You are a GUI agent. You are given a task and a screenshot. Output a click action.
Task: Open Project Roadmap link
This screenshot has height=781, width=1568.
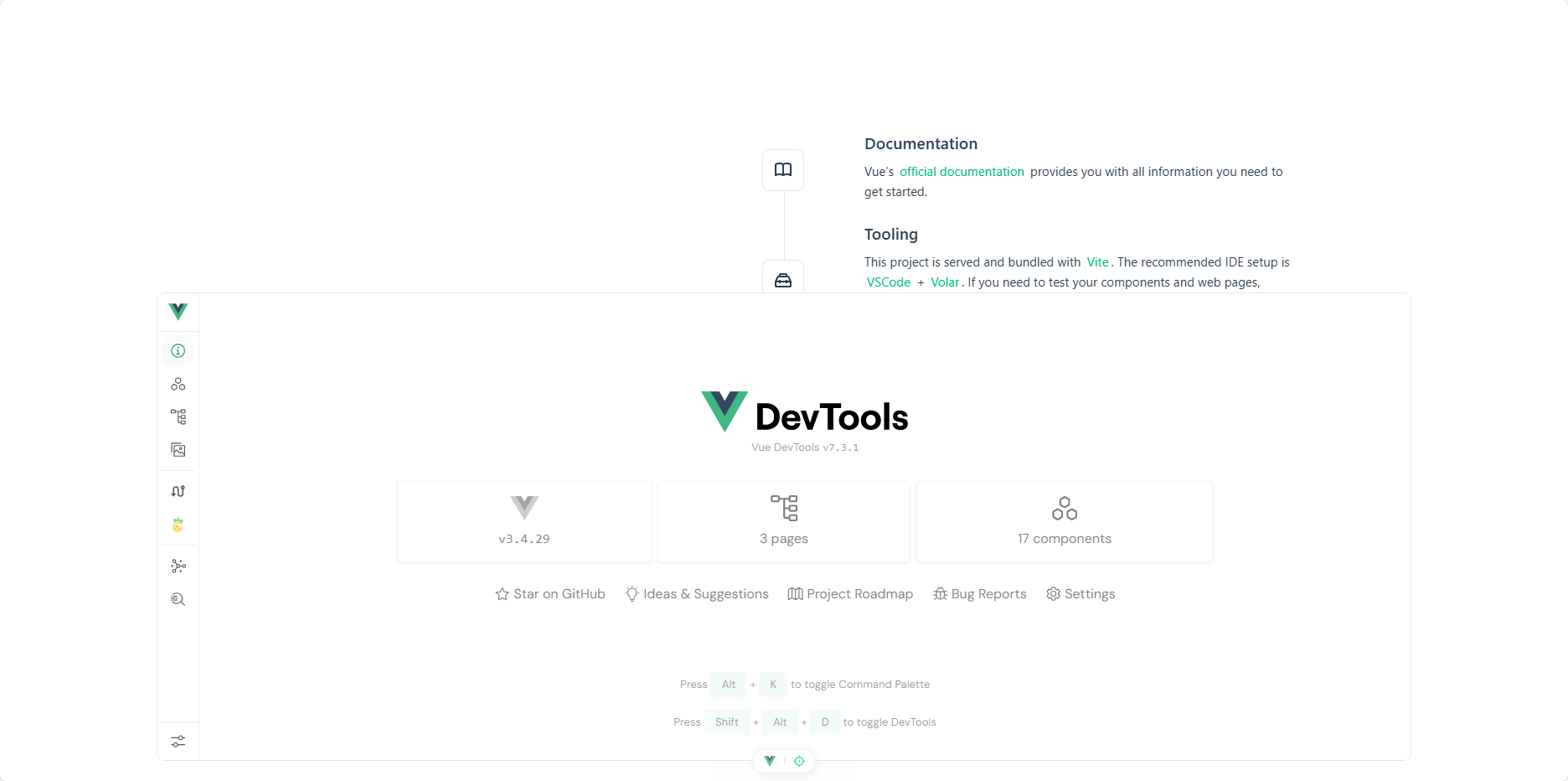click(x=850, y=594)
